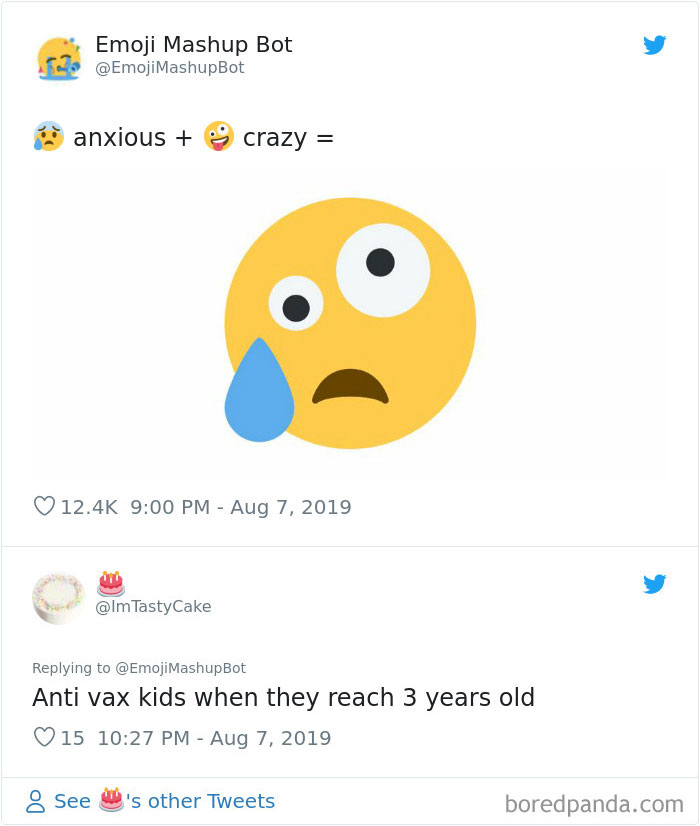Open the mashup emoji image in the tweet
700x826 pixels.
click(350, 320)
